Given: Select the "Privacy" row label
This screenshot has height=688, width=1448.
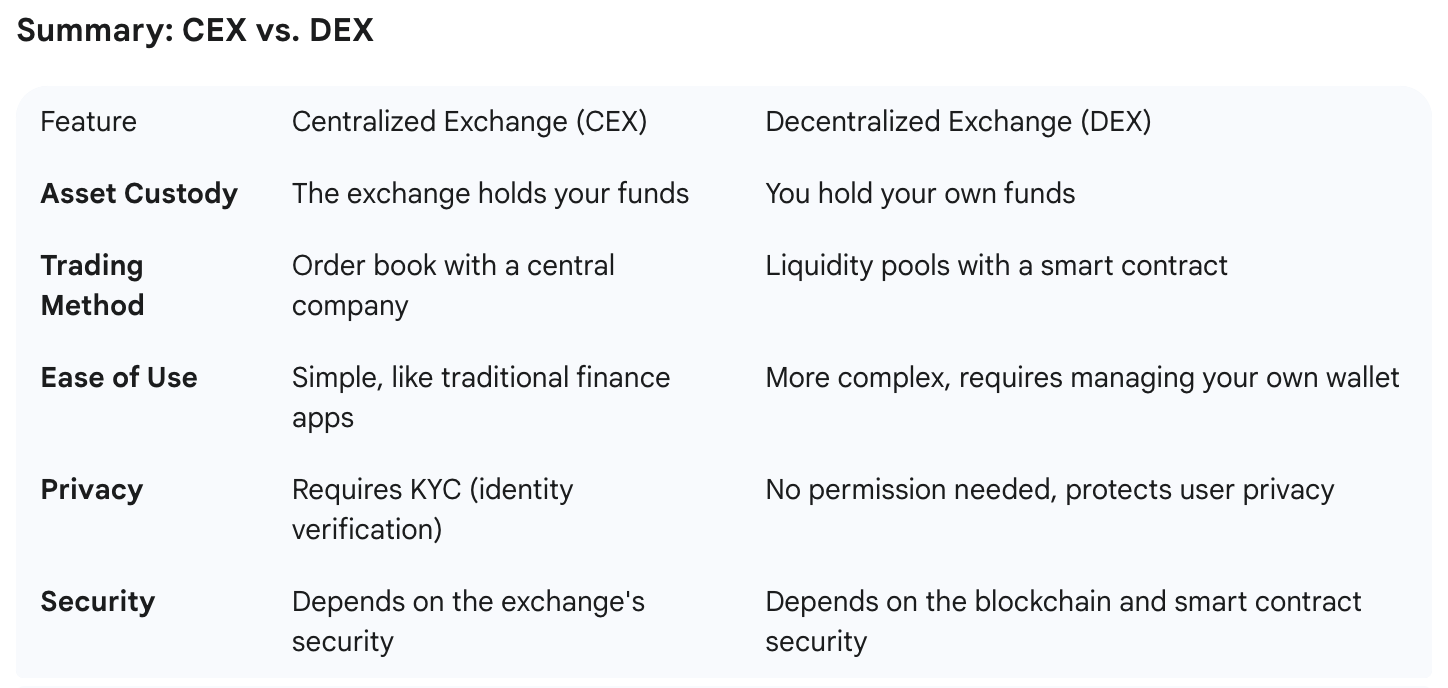Looking at the screenshot, I should point(92,490).
